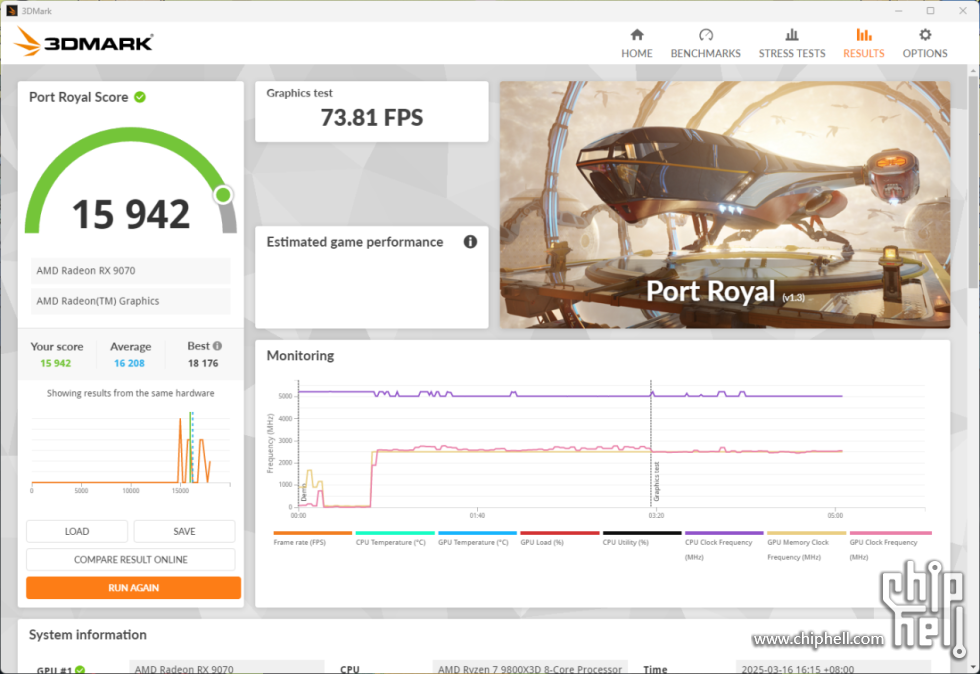Click the info icon beside Best score
The height and width of the screenshot is (674, 980).
click(217, 346)
